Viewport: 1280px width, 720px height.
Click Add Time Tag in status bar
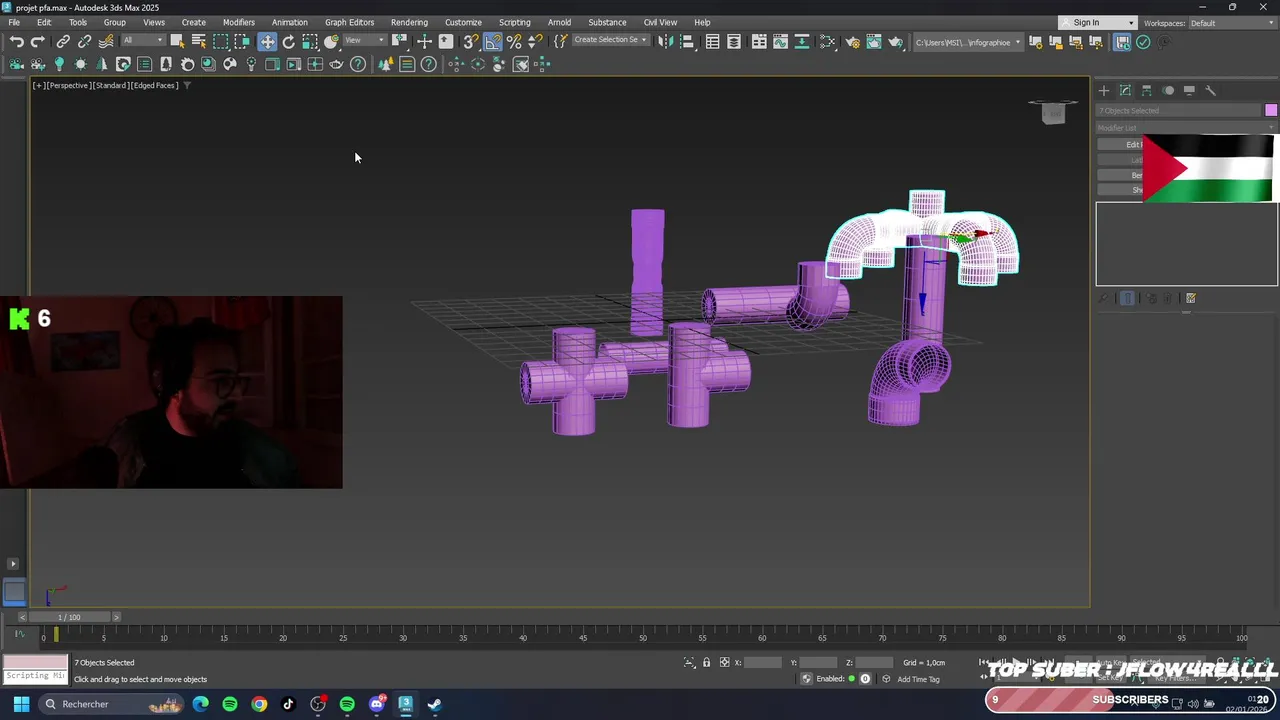918,679
